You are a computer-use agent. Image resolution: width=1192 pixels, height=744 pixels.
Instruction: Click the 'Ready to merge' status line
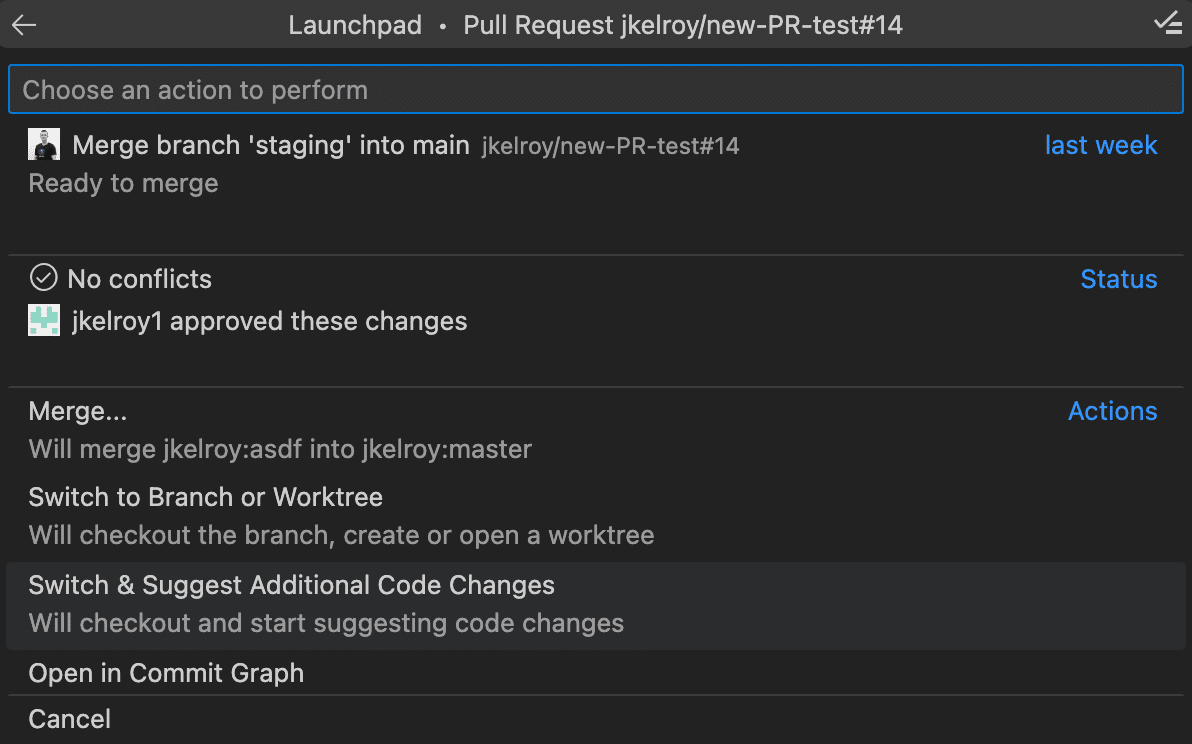click(123, 183)
